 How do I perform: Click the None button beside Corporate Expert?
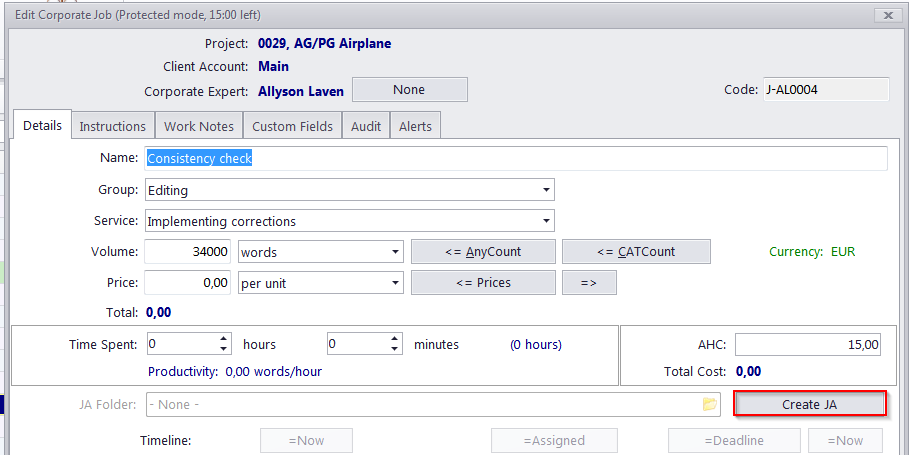(409, 90)
